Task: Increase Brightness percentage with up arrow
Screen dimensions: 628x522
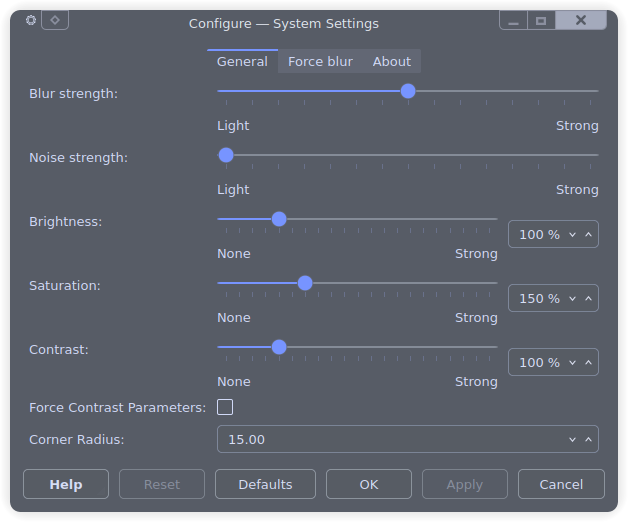Action: tap(588, 234)
